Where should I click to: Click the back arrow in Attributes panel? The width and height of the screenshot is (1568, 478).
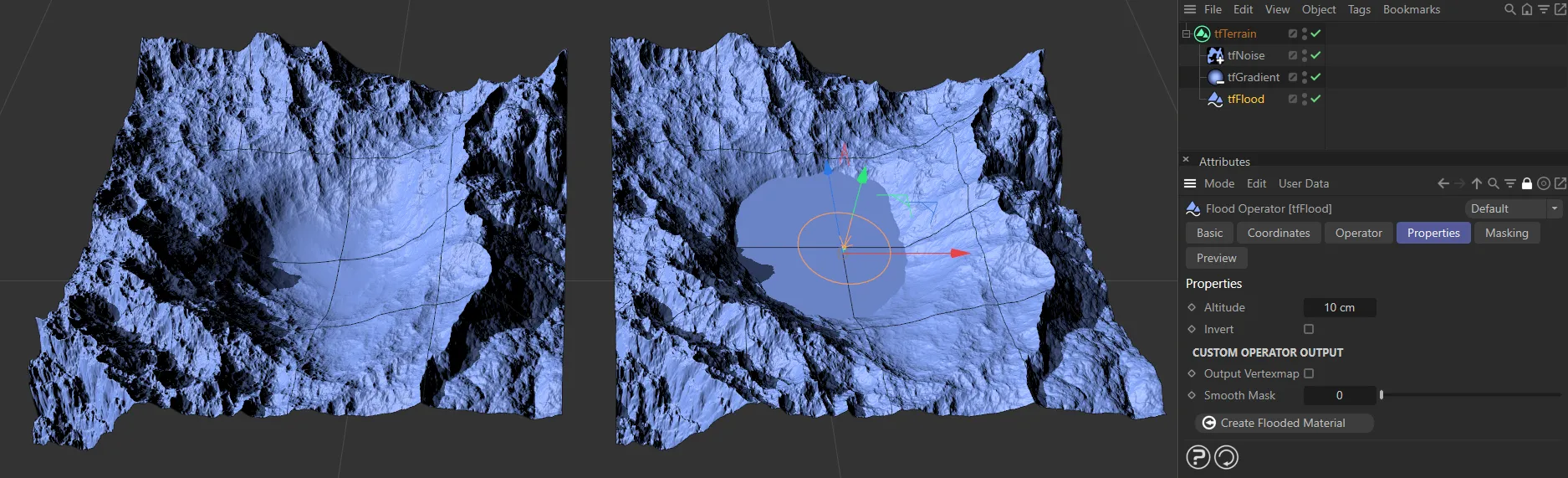click(1443, 184)
